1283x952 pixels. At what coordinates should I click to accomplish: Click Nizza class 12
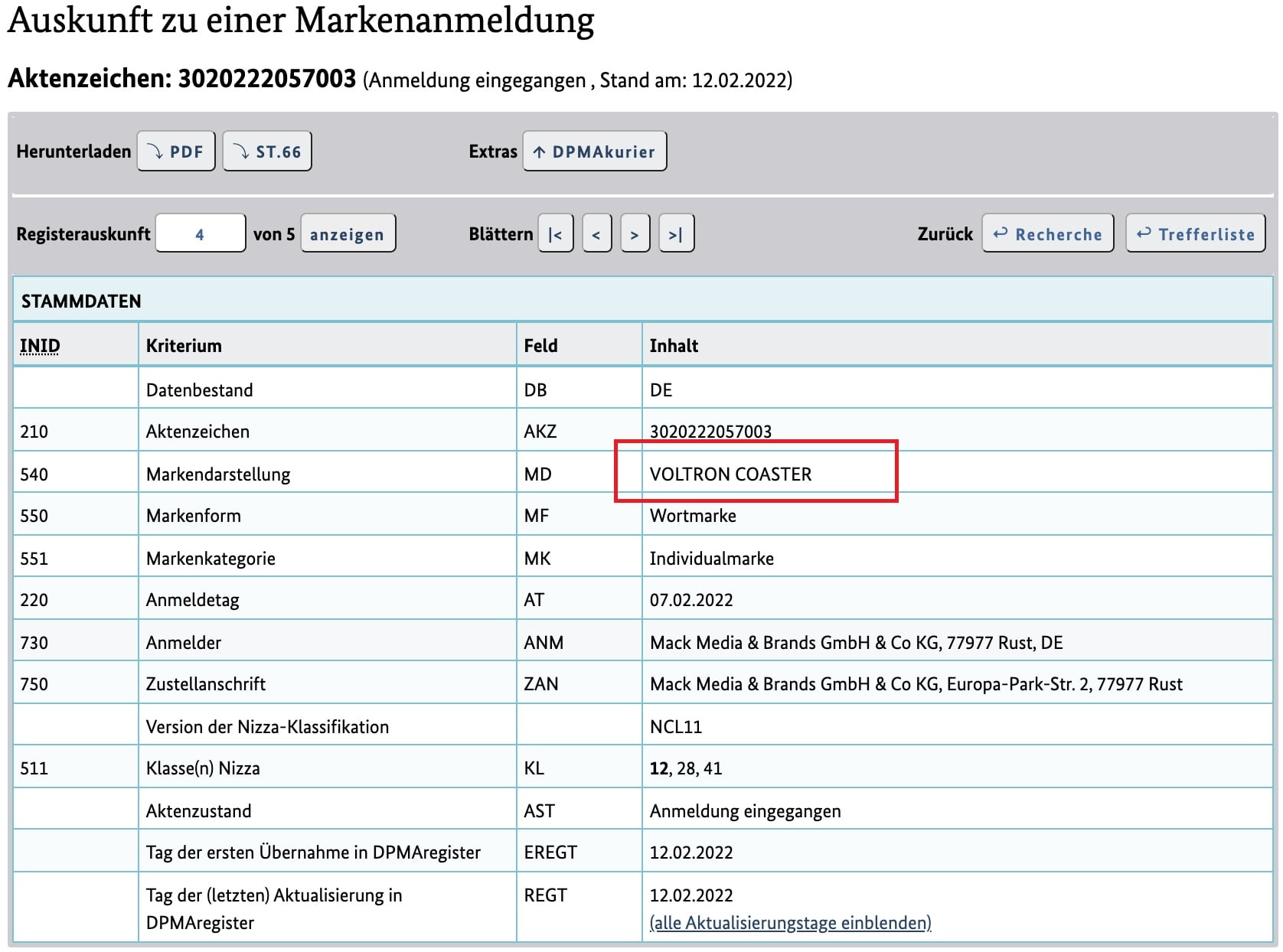658,768
